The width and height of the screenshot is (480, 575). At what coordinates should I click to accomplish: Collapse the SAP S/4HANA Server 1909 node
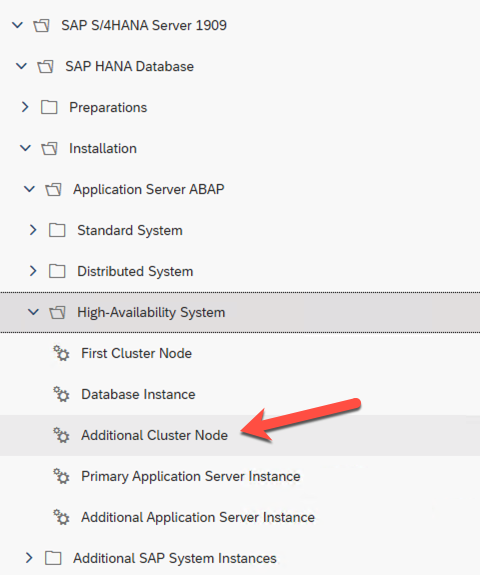coord(17,25)
